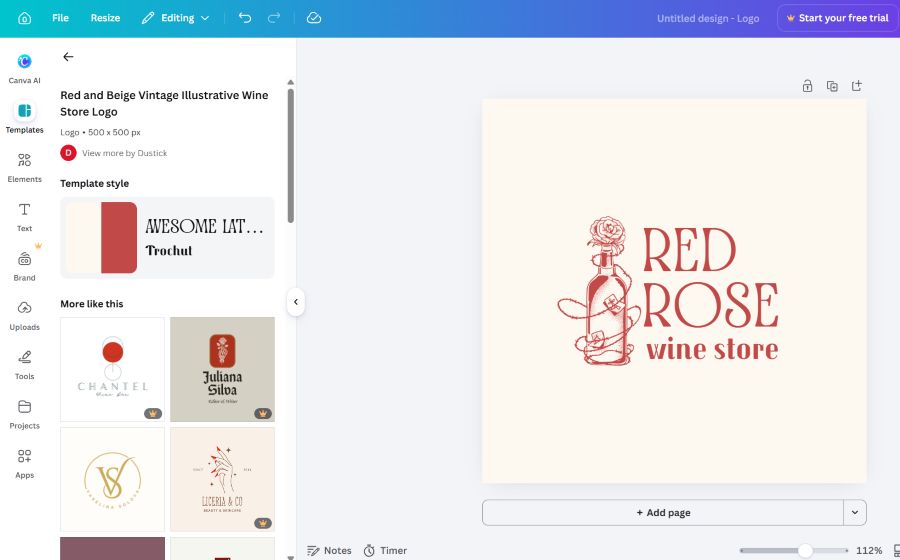
Task: Open the Timer
Action: tap(385, 550)
